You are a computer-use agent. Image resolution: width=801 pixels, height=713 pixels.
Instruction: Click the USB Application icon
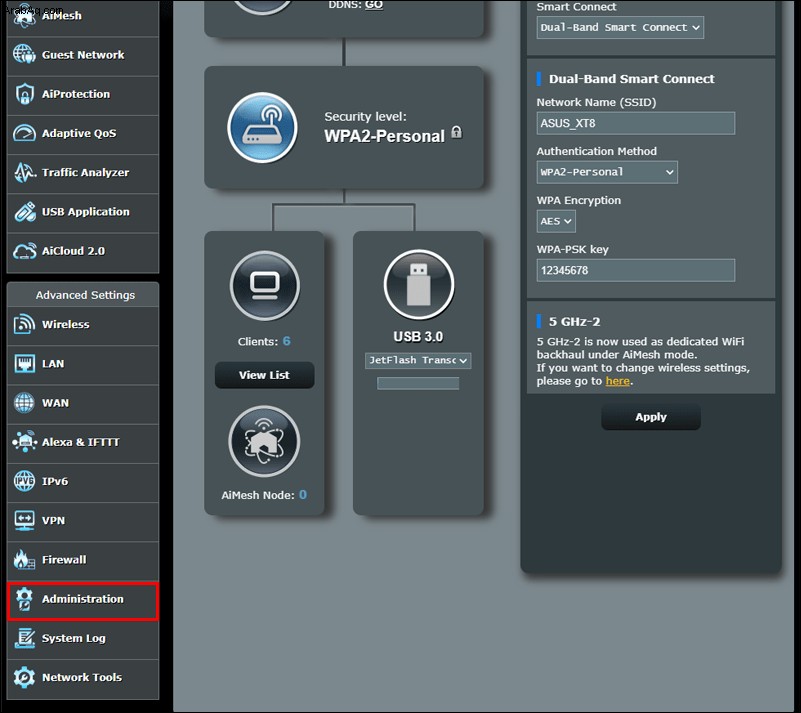coord(25,211)
